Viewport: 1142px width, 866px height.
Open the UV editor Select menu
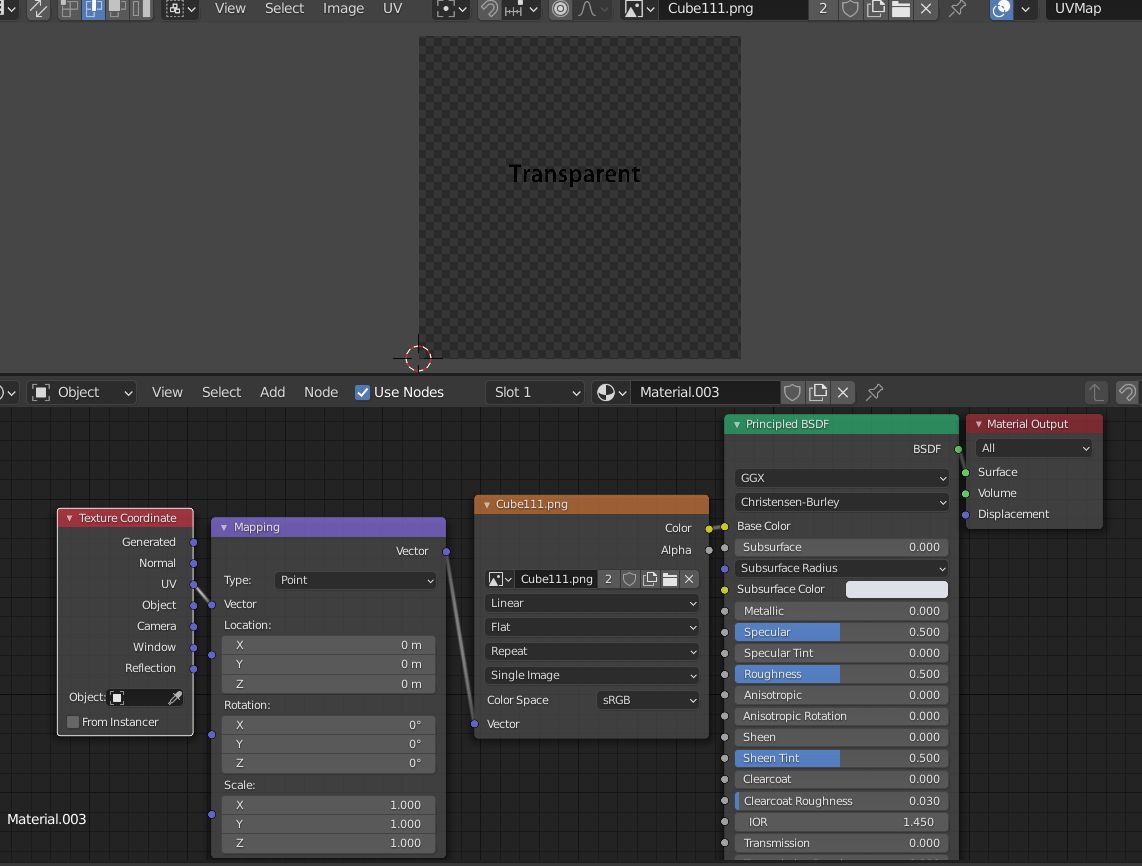(x=284, y=9)
